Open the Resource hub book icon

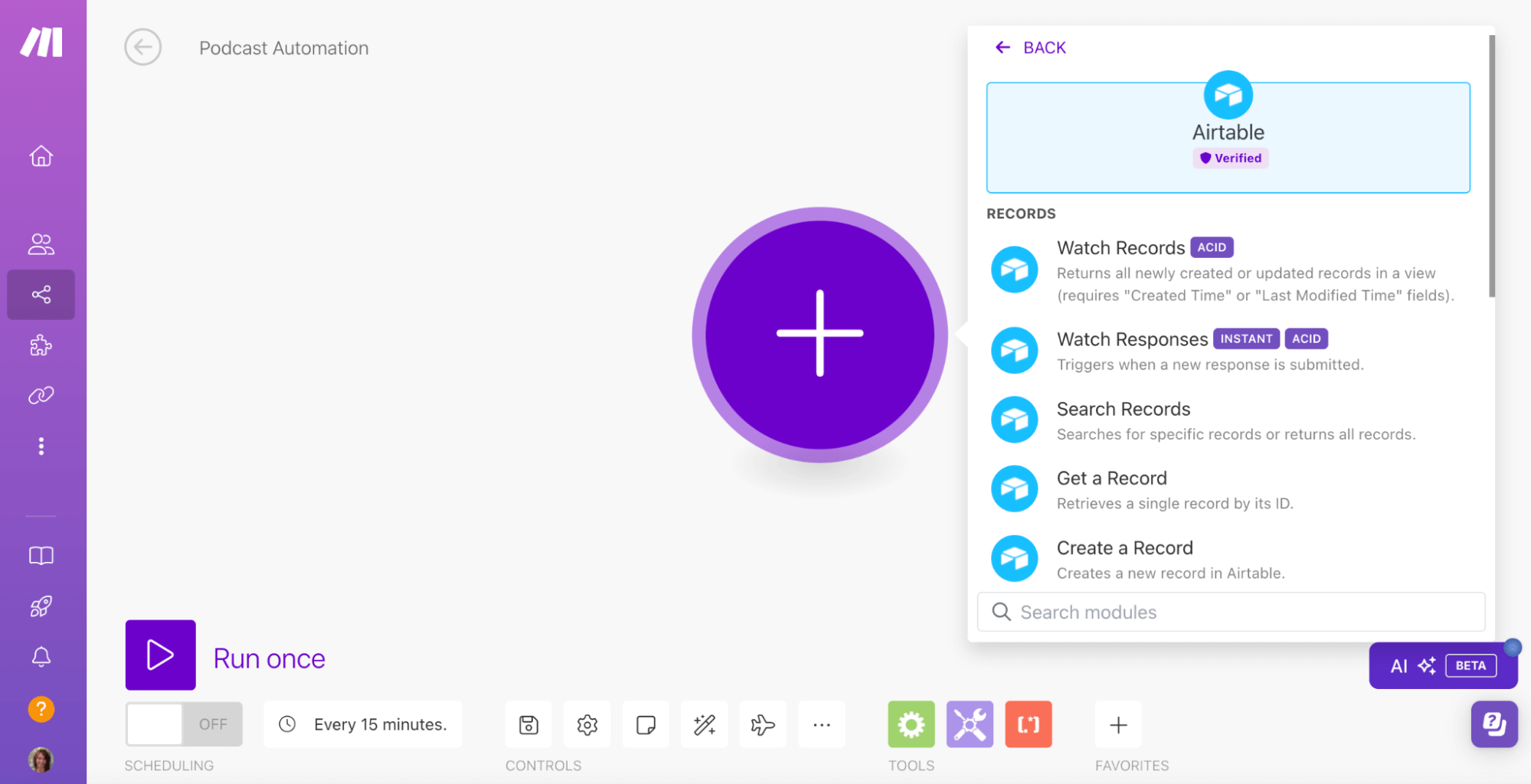[x=41, y=556]
